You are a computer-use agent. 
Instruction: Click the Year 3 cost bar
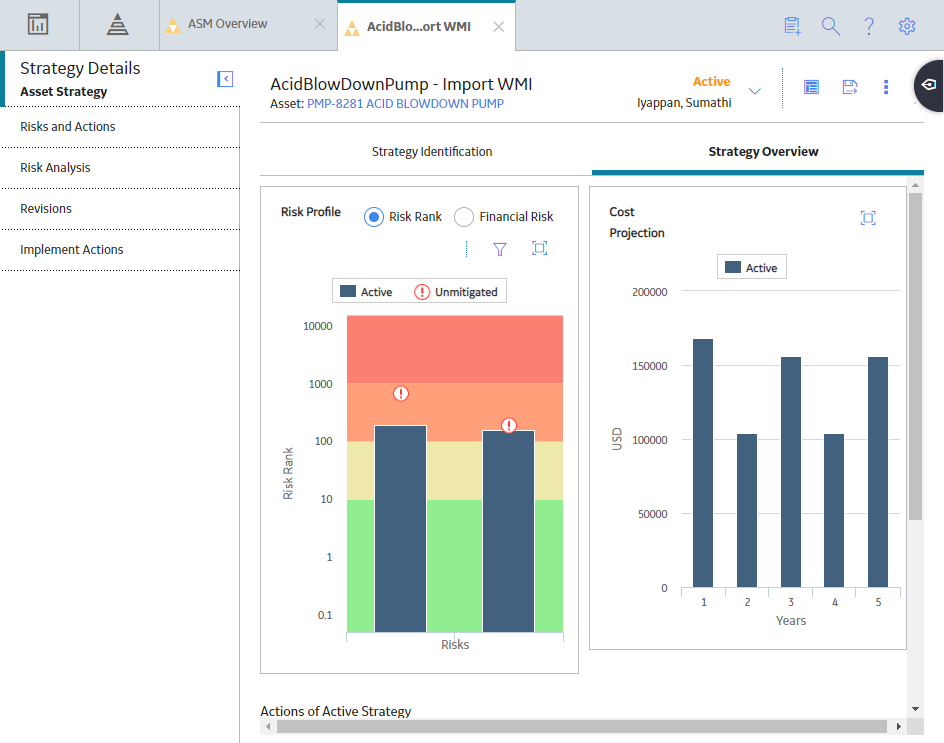point(790,472)
